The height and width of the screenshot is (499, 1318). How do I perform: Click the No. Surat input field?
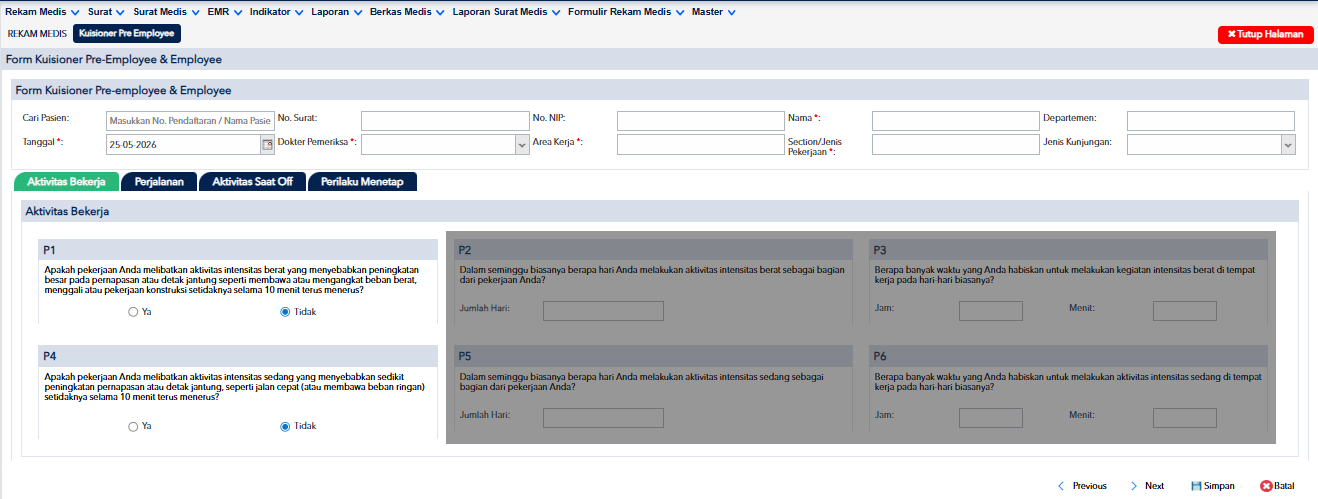click(x=445, y=121)
